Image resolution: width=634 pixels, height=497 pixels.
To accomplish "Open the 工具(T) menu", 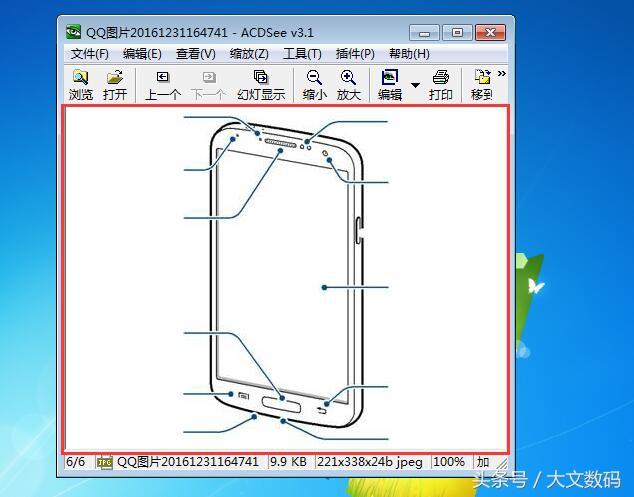I will pyautogui.click(x=302, y=54).
